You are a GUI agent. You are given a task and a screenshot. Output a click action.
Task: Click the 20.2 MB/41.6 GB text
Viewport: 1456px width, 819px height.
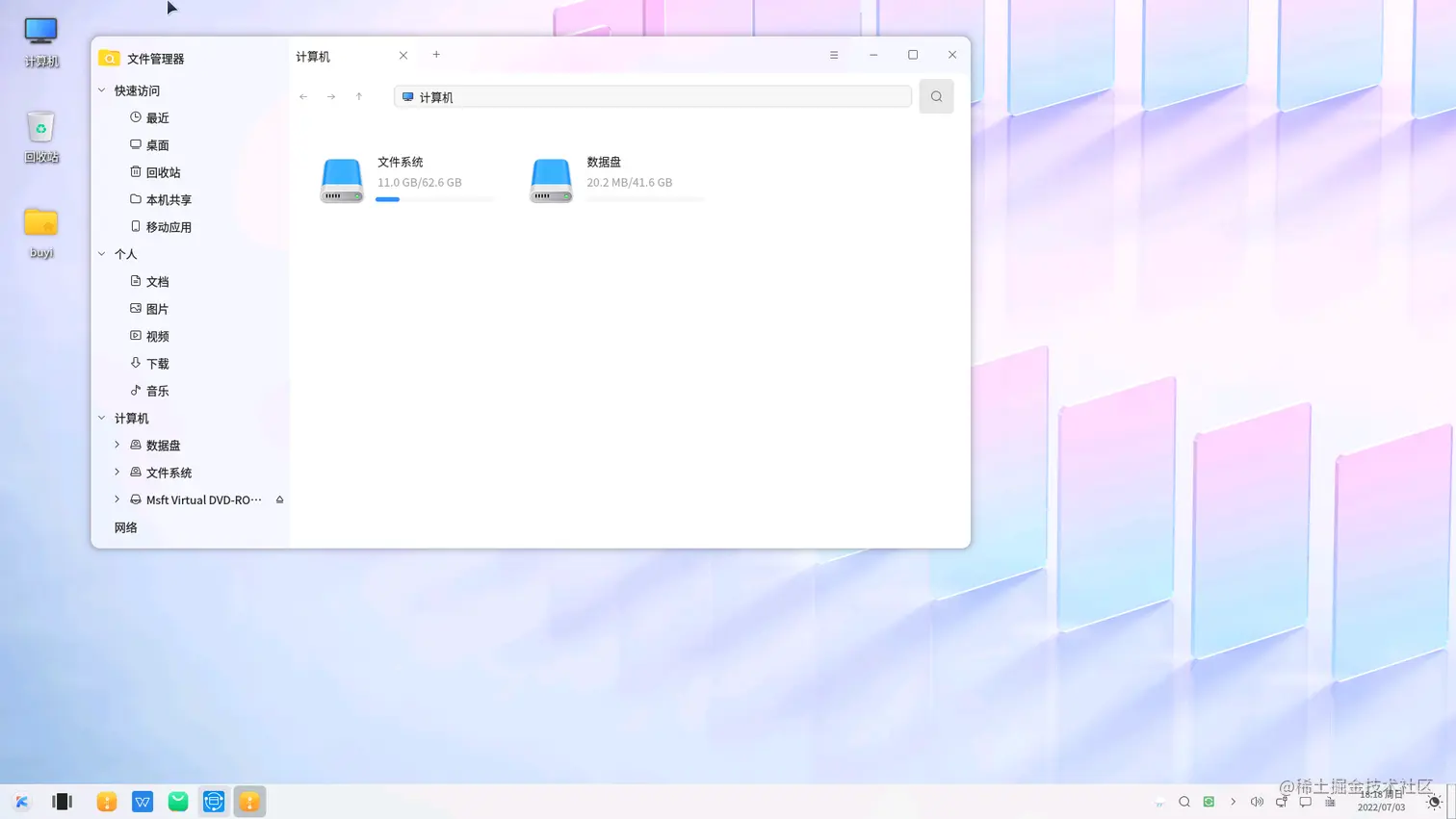coord(630,182)
